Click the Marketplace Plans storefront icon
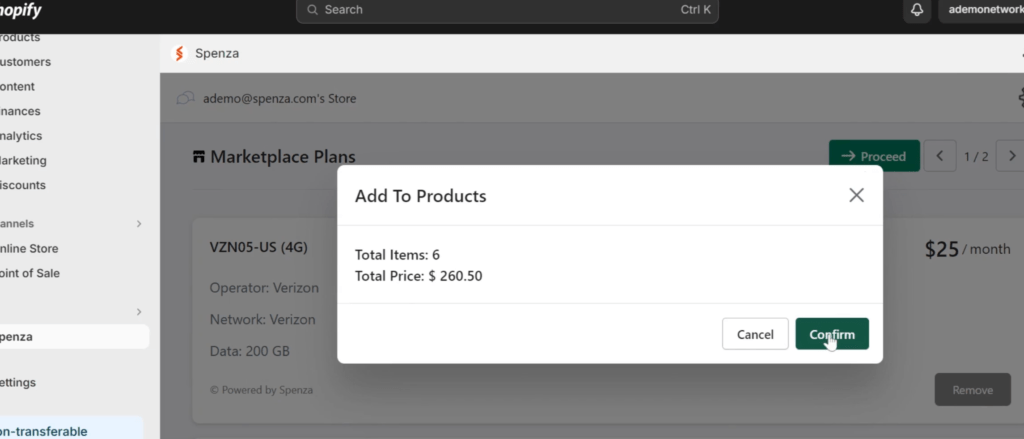 [199, 157]
